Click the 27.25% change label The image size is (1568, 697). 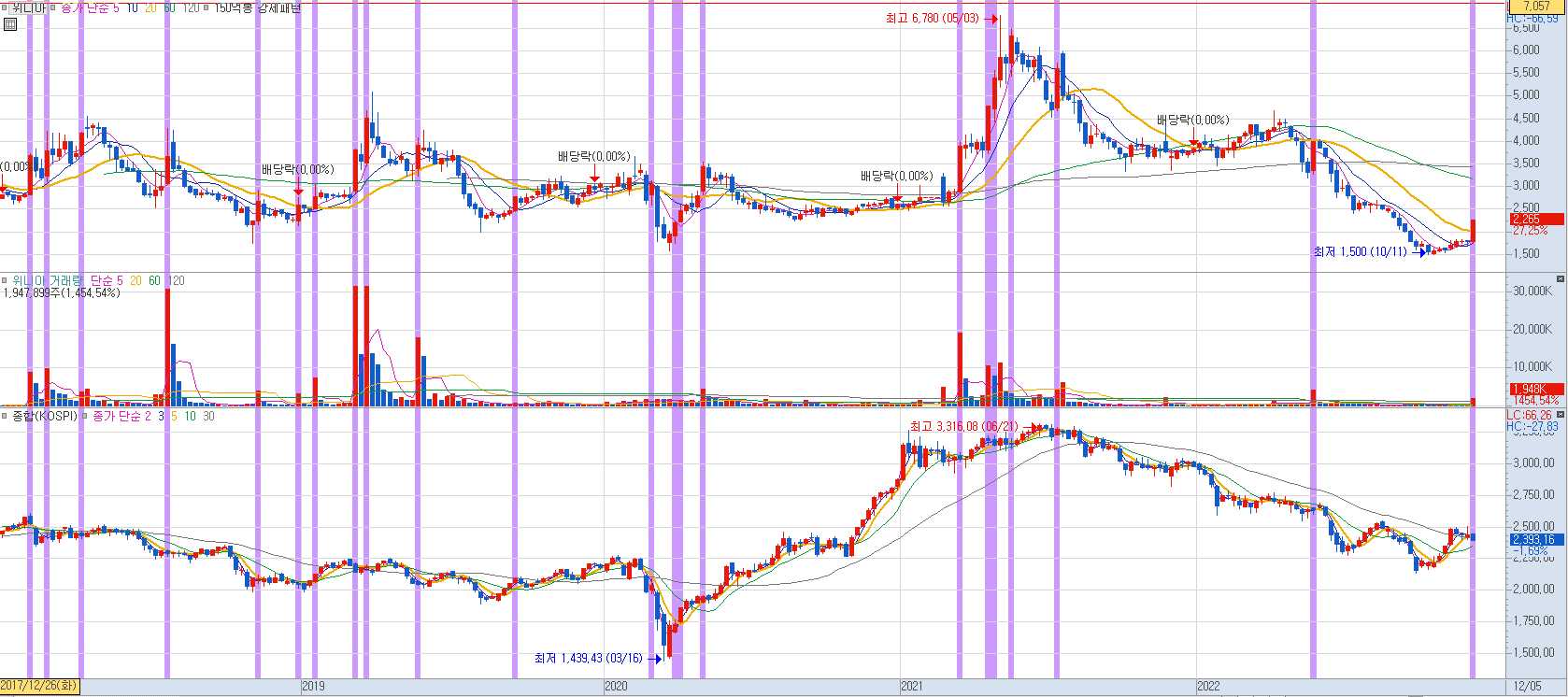click(1531, 231)
